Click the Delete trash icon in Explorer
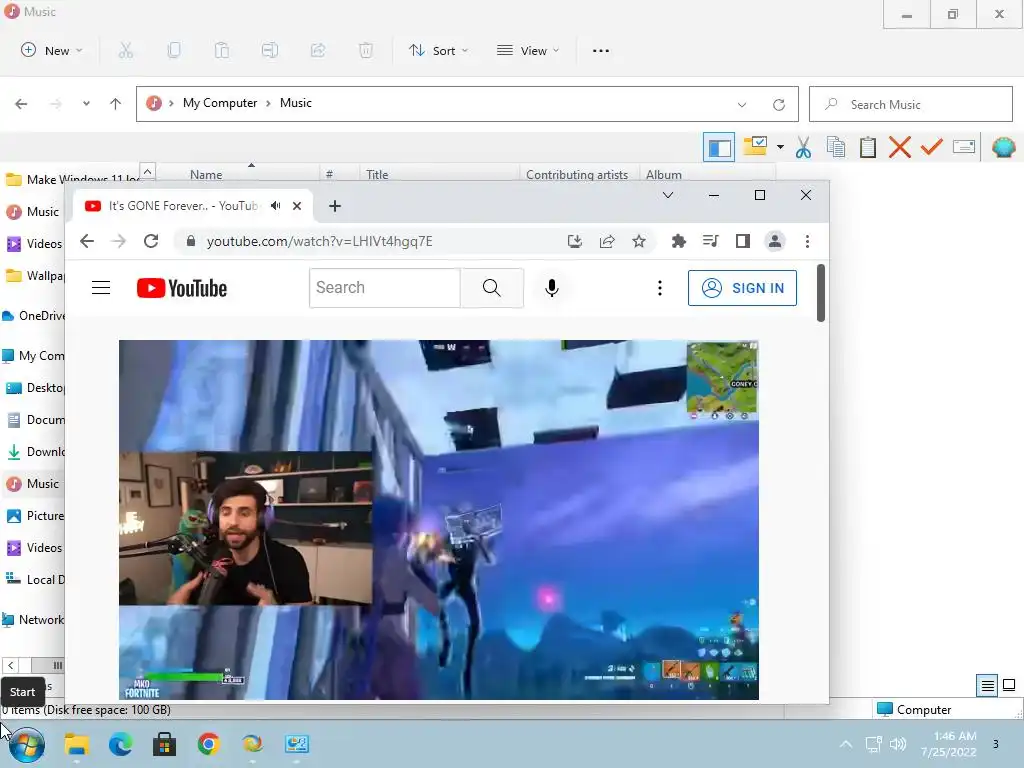This screenshot has height=768, width=1024. point(366,50)
